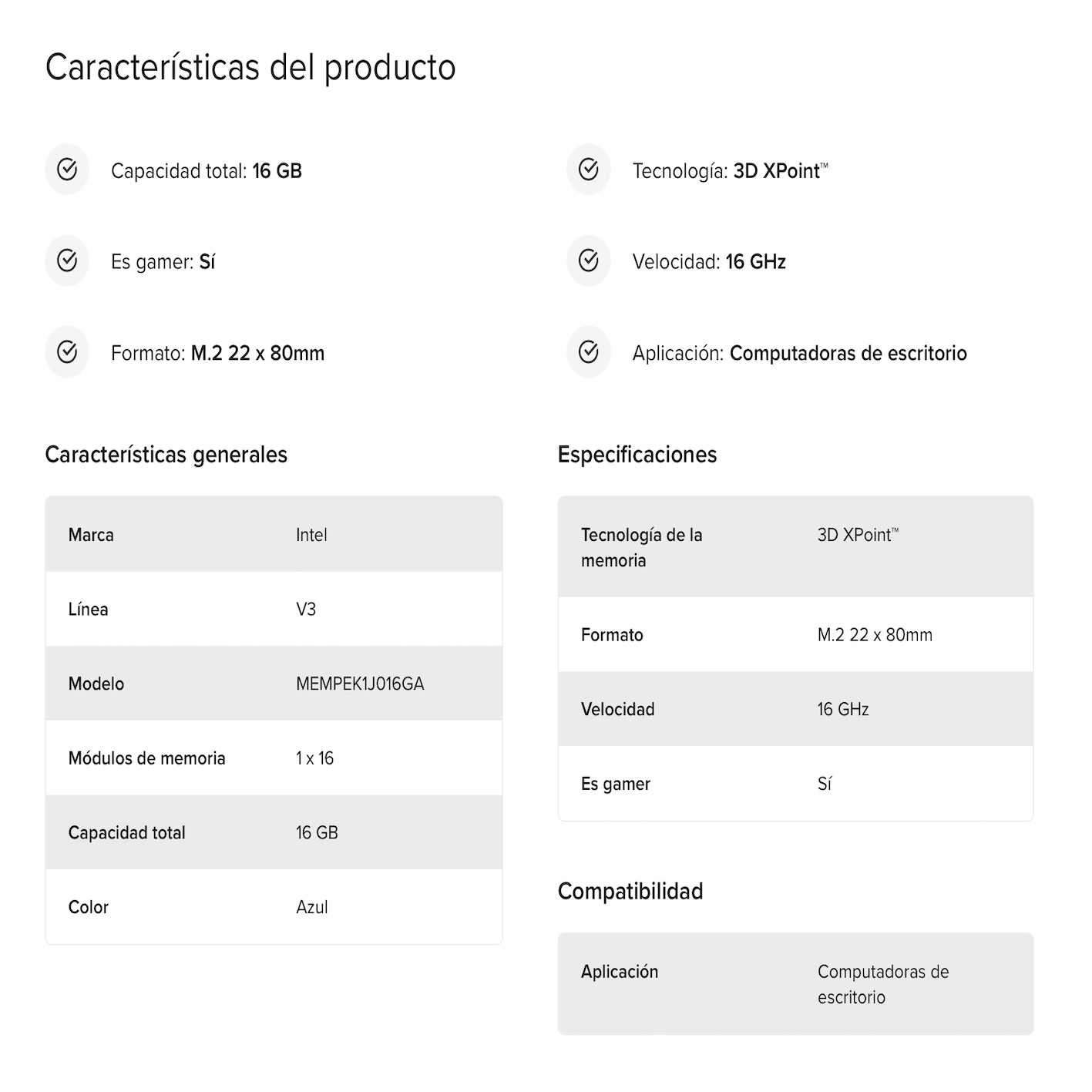Click the Capacidad total 16 GB table row
This screenshot has width=1092, height=1092.
[274, 832]
